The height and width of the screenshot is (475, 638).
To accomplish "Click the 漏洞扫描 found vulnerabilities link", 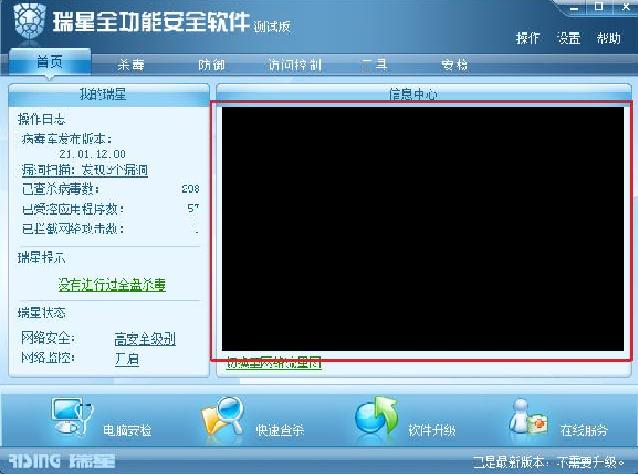I will (x=85, y=170).
